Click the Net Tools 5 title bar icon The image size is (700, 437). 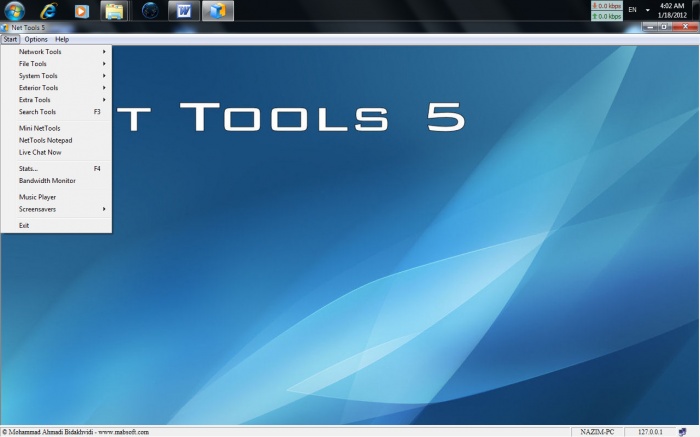tap(5, 28)
